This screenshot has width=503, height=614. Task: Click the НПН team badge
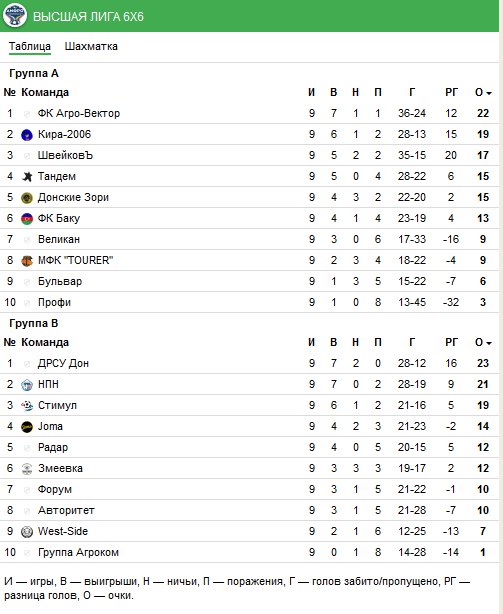click(27, 385)
